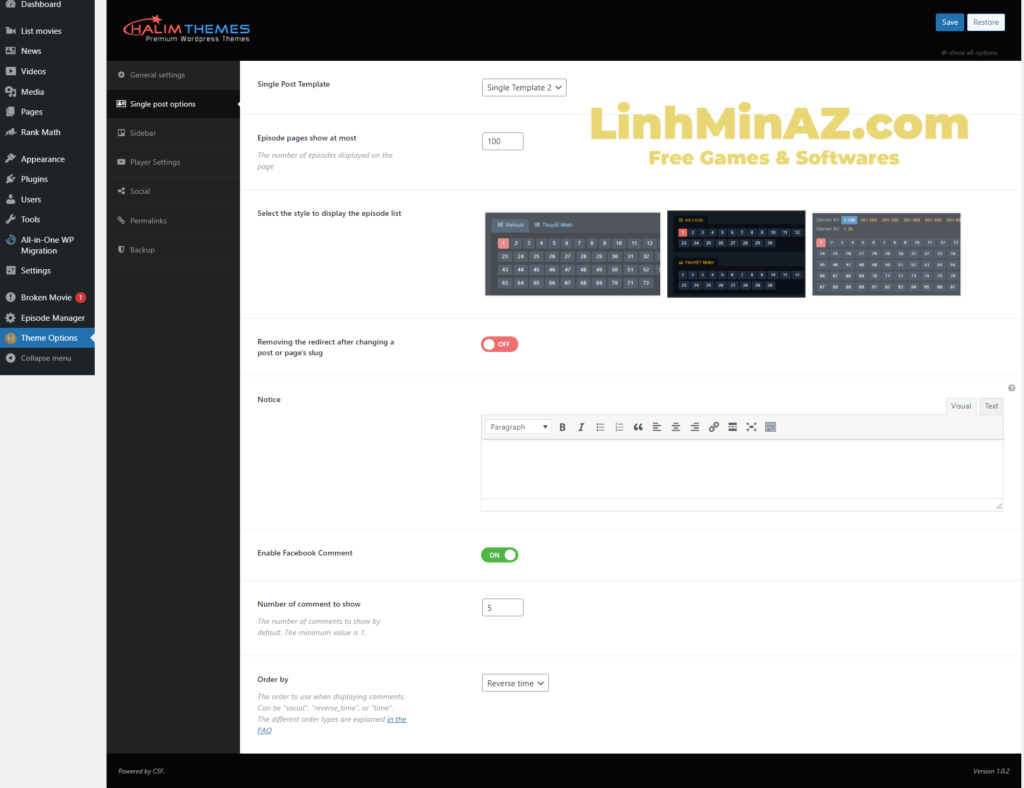1024x788 pixels.
Task: Select third server-range episode style thumbnail
Action: click(886, 254)
